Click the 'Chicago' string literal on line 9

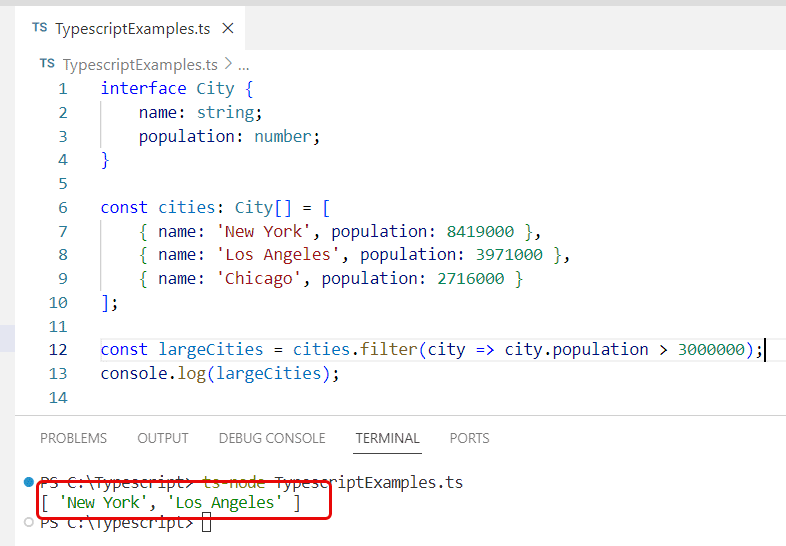pos(259,278)
